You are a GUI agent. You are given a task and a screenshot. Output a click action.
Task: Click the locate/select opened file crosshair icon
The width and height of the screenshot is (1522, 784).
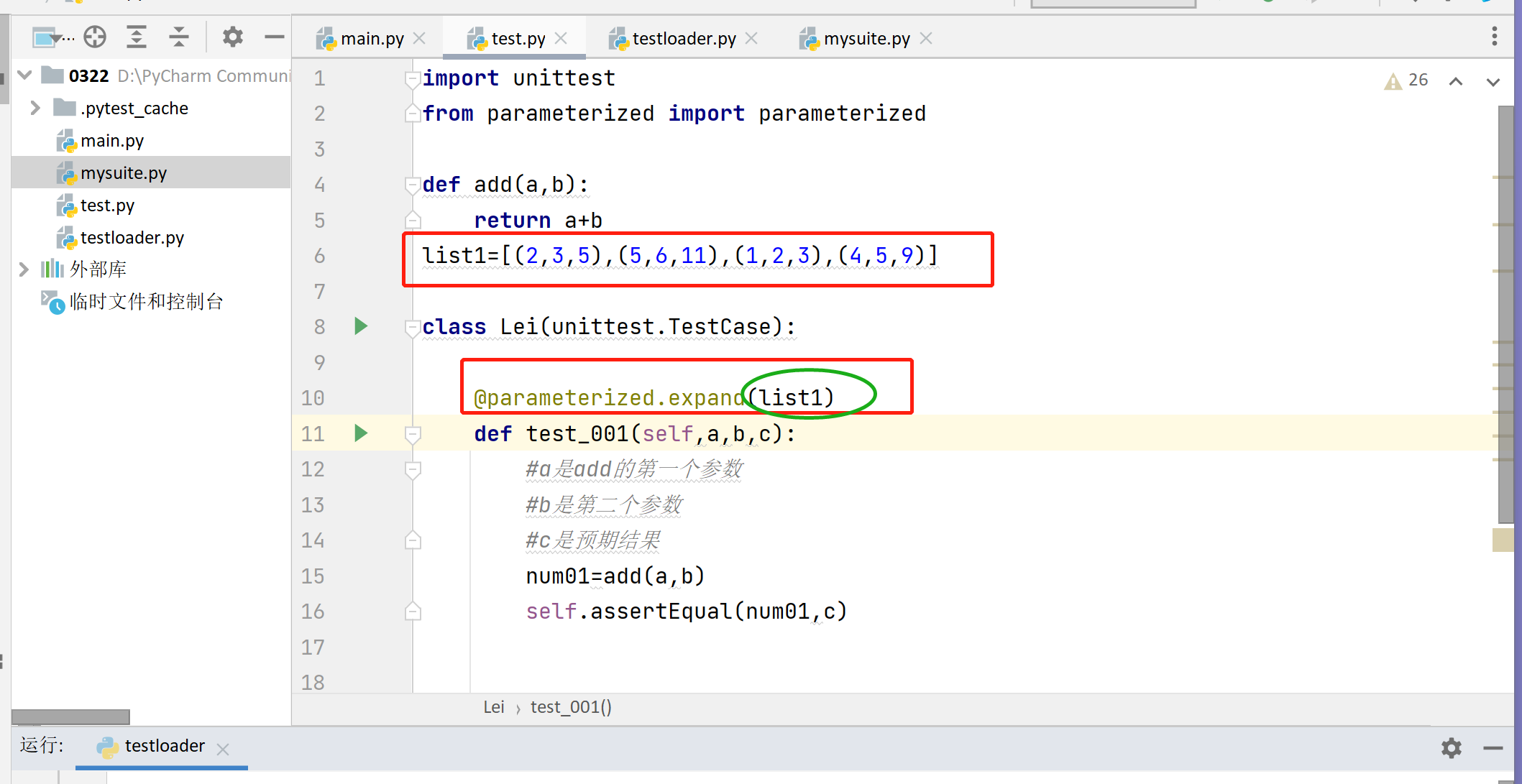[95, 37]
